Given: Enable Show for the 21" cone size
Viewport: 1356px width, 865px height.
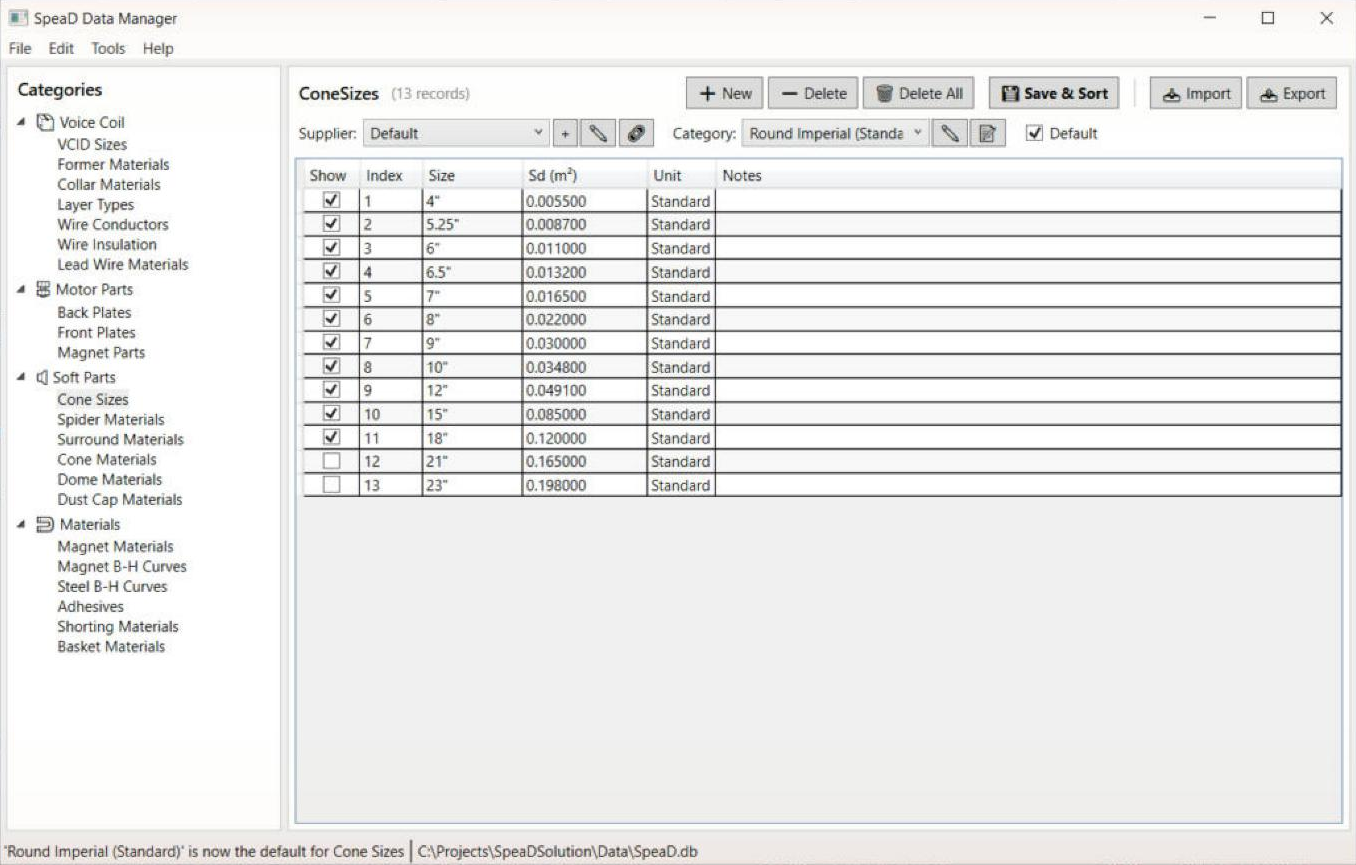Looking at the screenshot, I should tap(332, 461).
